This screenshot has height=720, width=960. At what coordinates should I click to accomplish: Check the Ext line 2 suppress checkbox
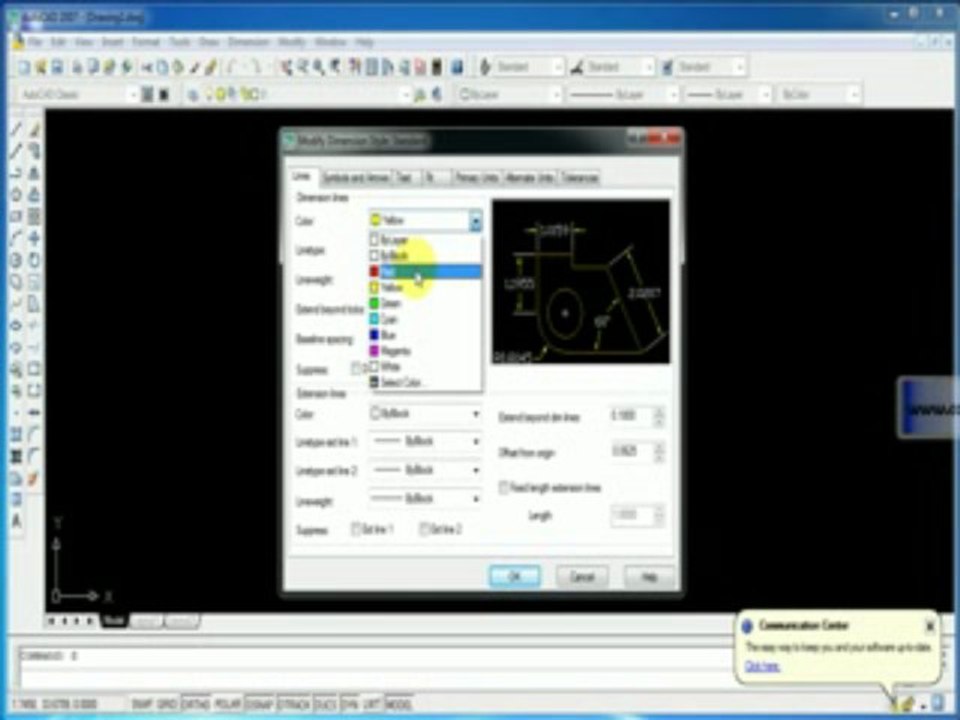point(424,530)
